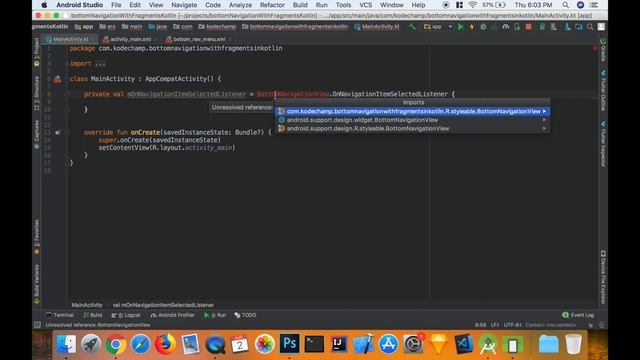This screenshot has width=640, height=360.
Task: Open the Build tool window button
Action: point(93,315)
